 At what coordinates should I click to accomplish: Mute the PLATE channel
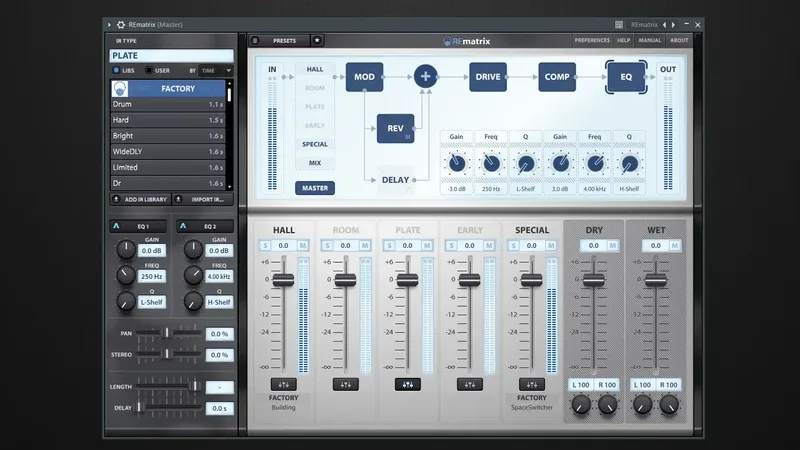tap(427, 246)
